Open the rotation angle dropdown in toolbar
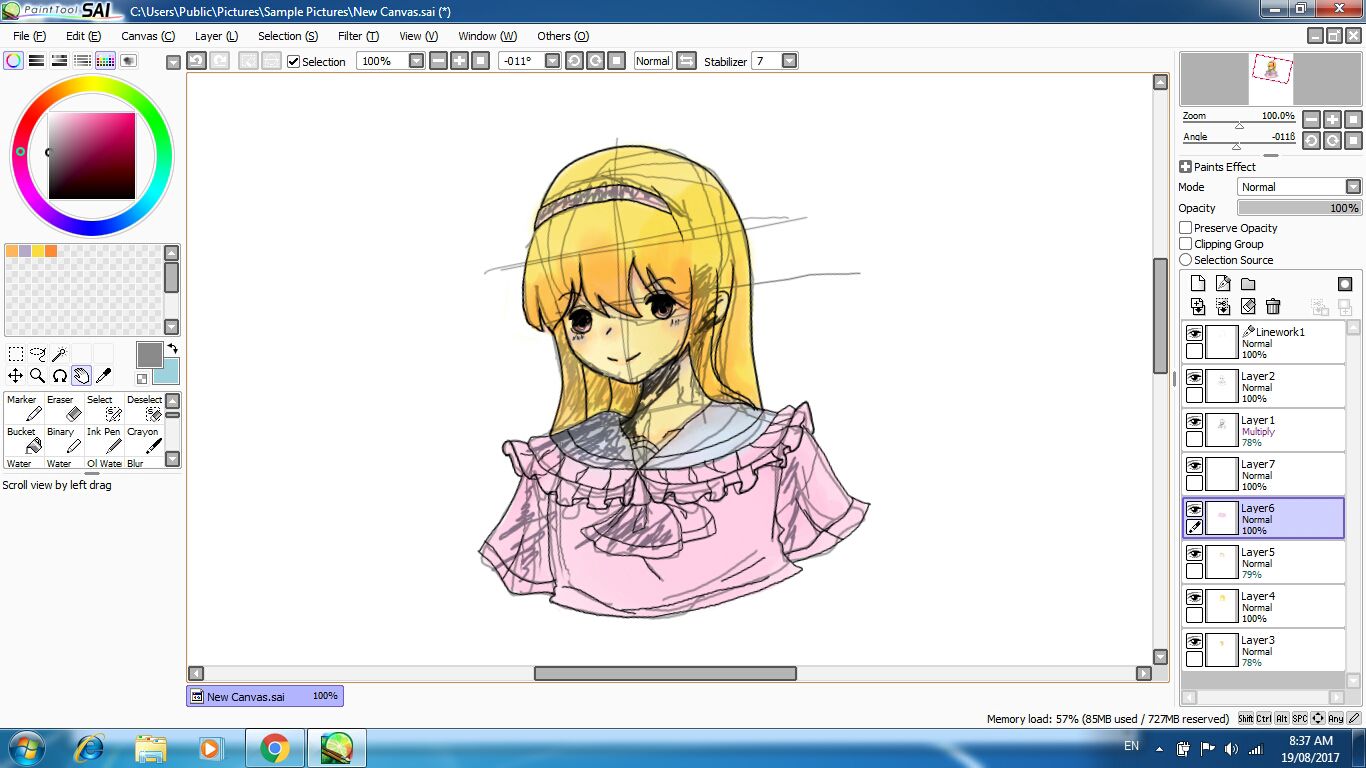This screenshot has width=1366, height=768. coord(552,61)
